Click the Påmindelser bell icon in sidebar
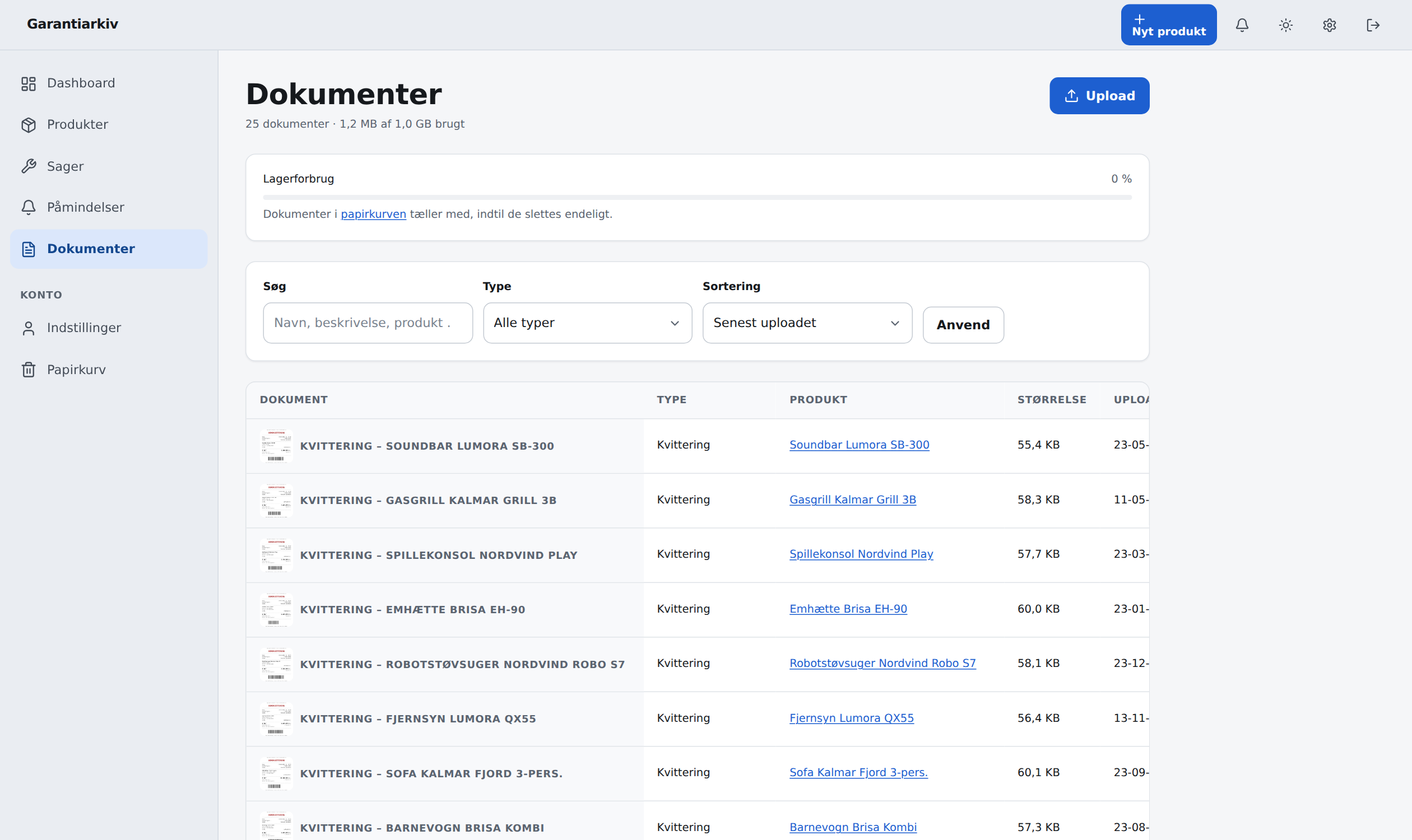Viewport: 1412px width, 840px height. 29,208
